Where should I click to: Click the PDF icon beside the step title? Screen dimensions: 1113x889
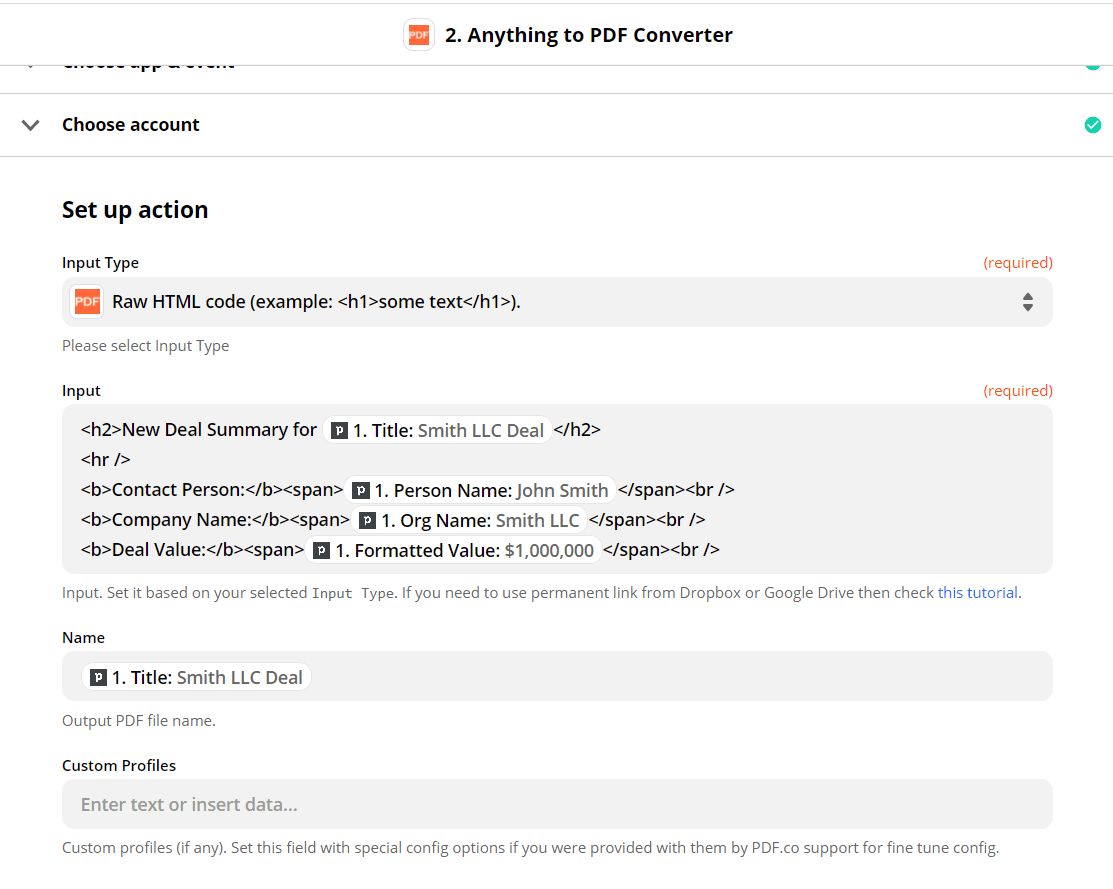[418, 34]
